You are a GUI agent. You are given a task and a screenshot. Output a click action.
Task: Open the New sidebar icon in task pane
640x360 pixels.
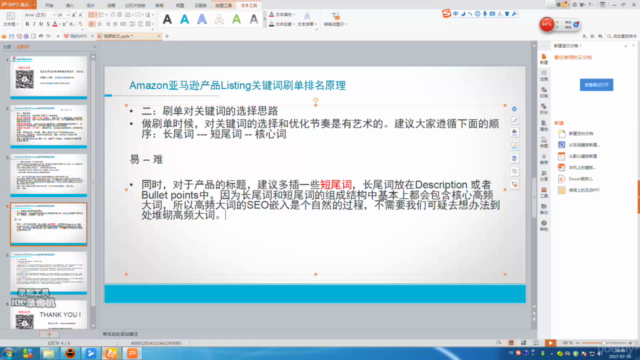pos(544,59)
